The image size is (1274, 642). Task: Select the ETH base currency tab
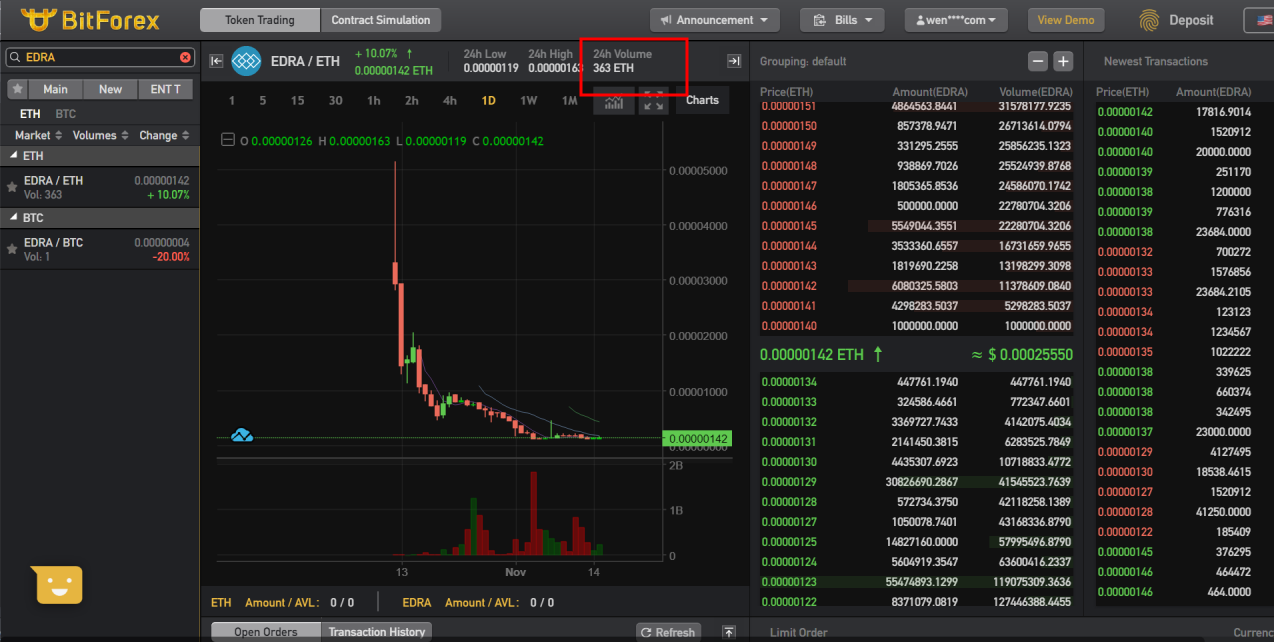point(30,114)
